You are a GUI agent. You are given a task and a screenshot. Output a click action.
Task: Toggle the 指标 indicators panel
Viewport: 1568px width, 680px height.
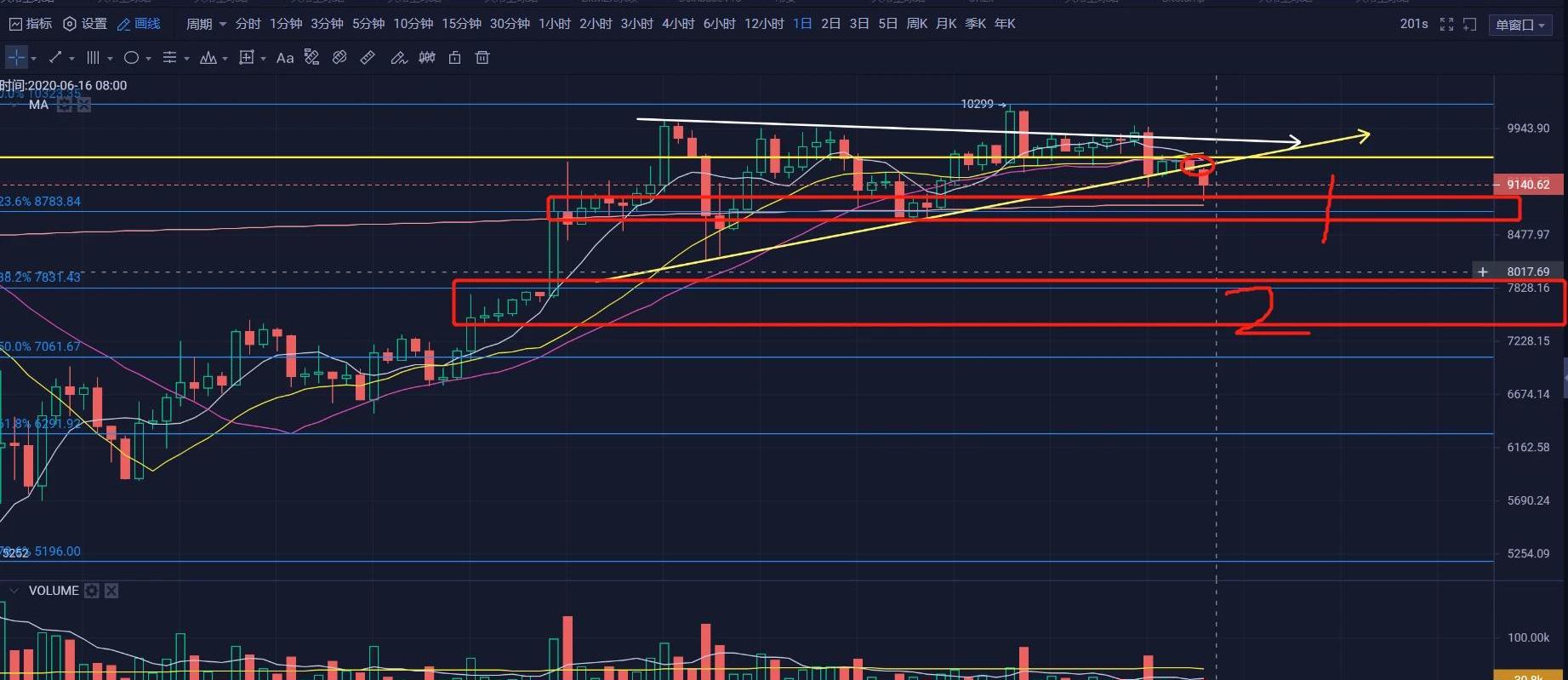pos(30,24)
